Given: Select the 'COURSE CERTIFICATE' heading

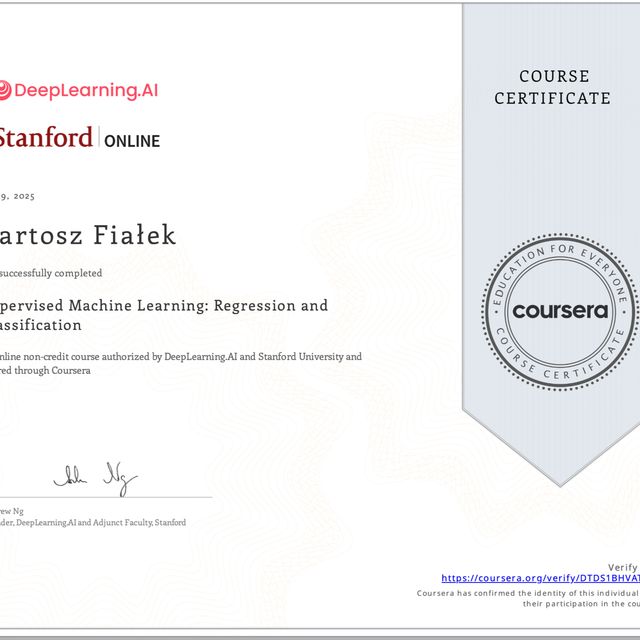Looking at the screenshot, I should point(553,87).
